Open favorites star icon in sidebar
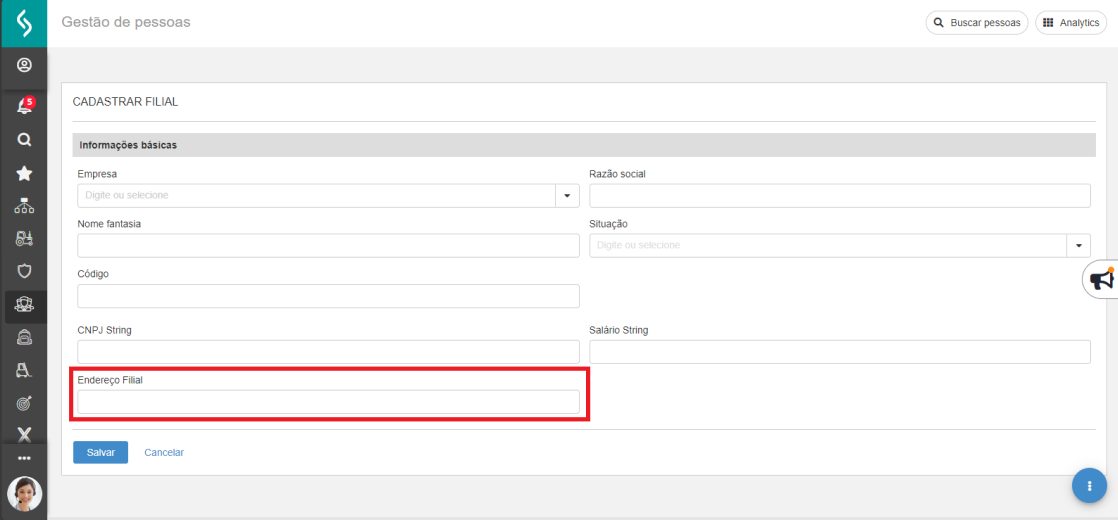1118x520 pixels. pyautogui.click(x=24, y=173)
